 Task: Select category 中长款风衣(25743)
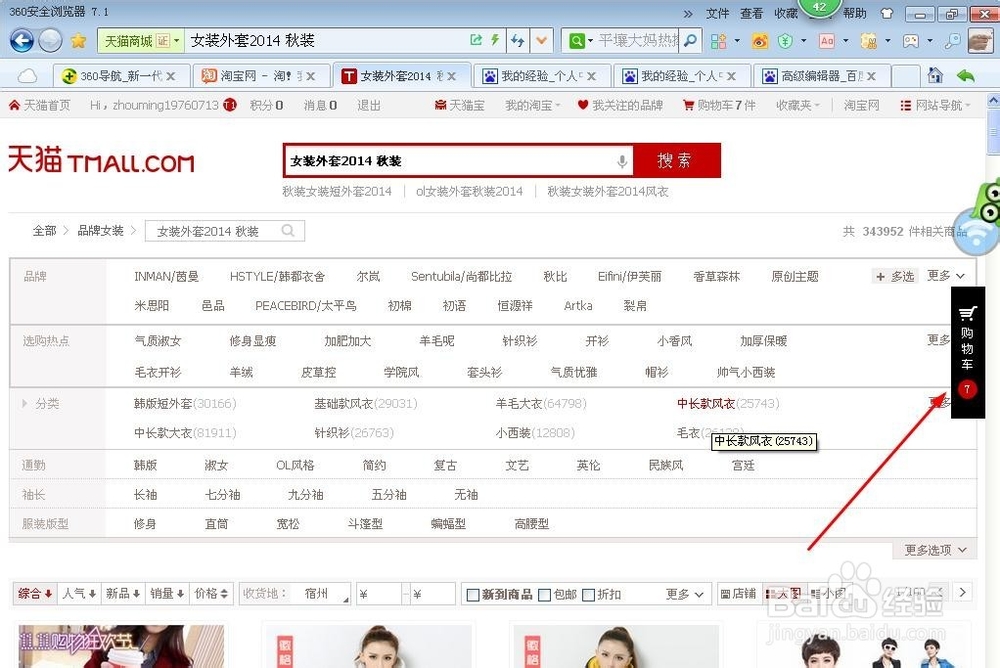(x=728, y=403)
